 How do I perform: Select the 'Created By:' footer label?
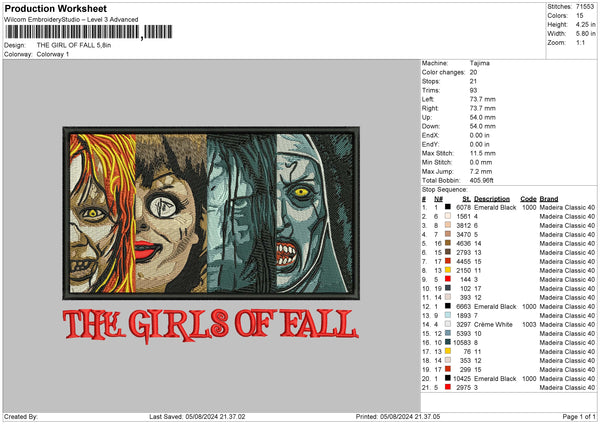click(21, 416)
